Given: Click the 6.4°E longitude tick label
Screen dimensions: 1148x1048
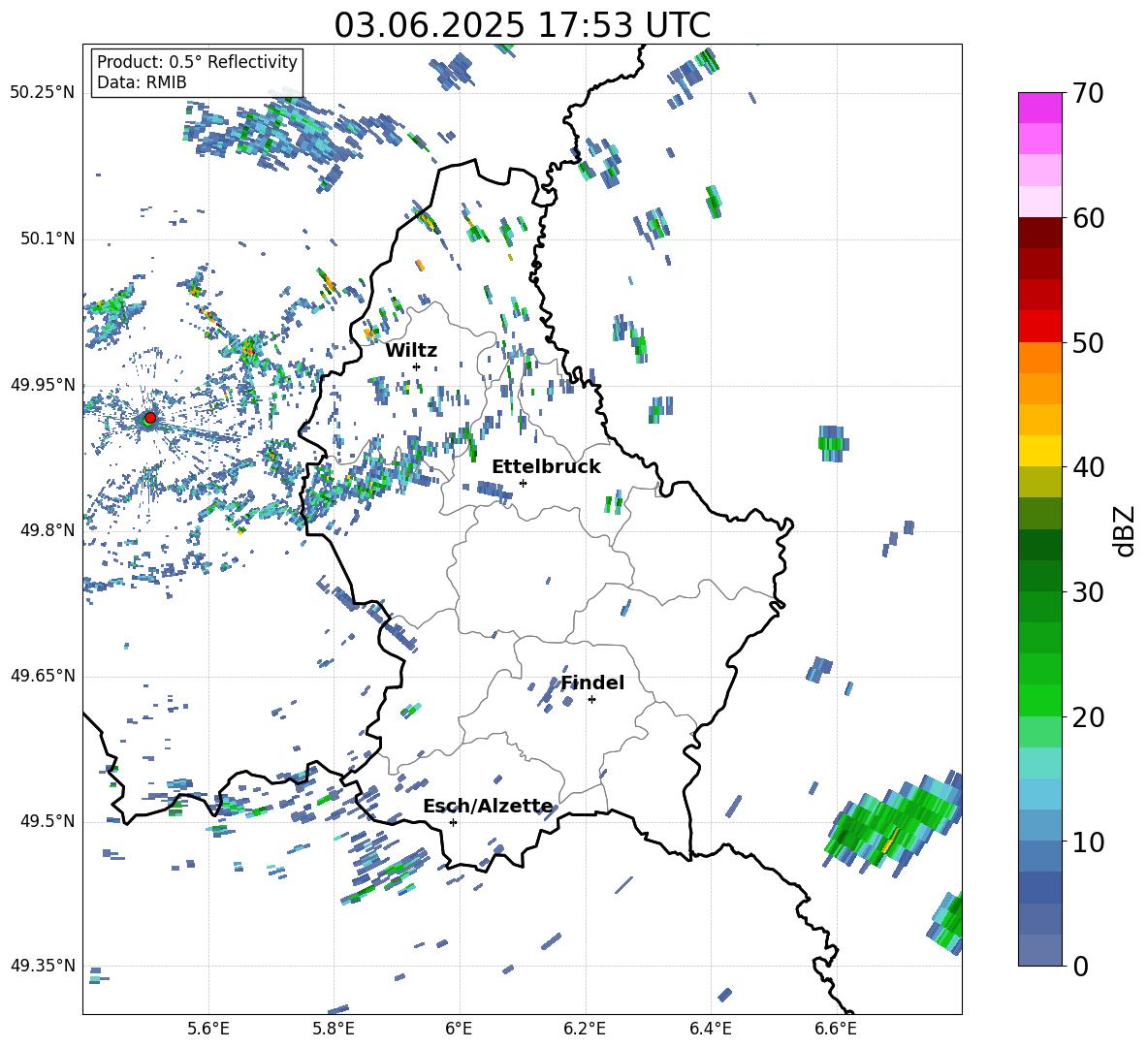Looking at the screenshot, I should 710,1029.
